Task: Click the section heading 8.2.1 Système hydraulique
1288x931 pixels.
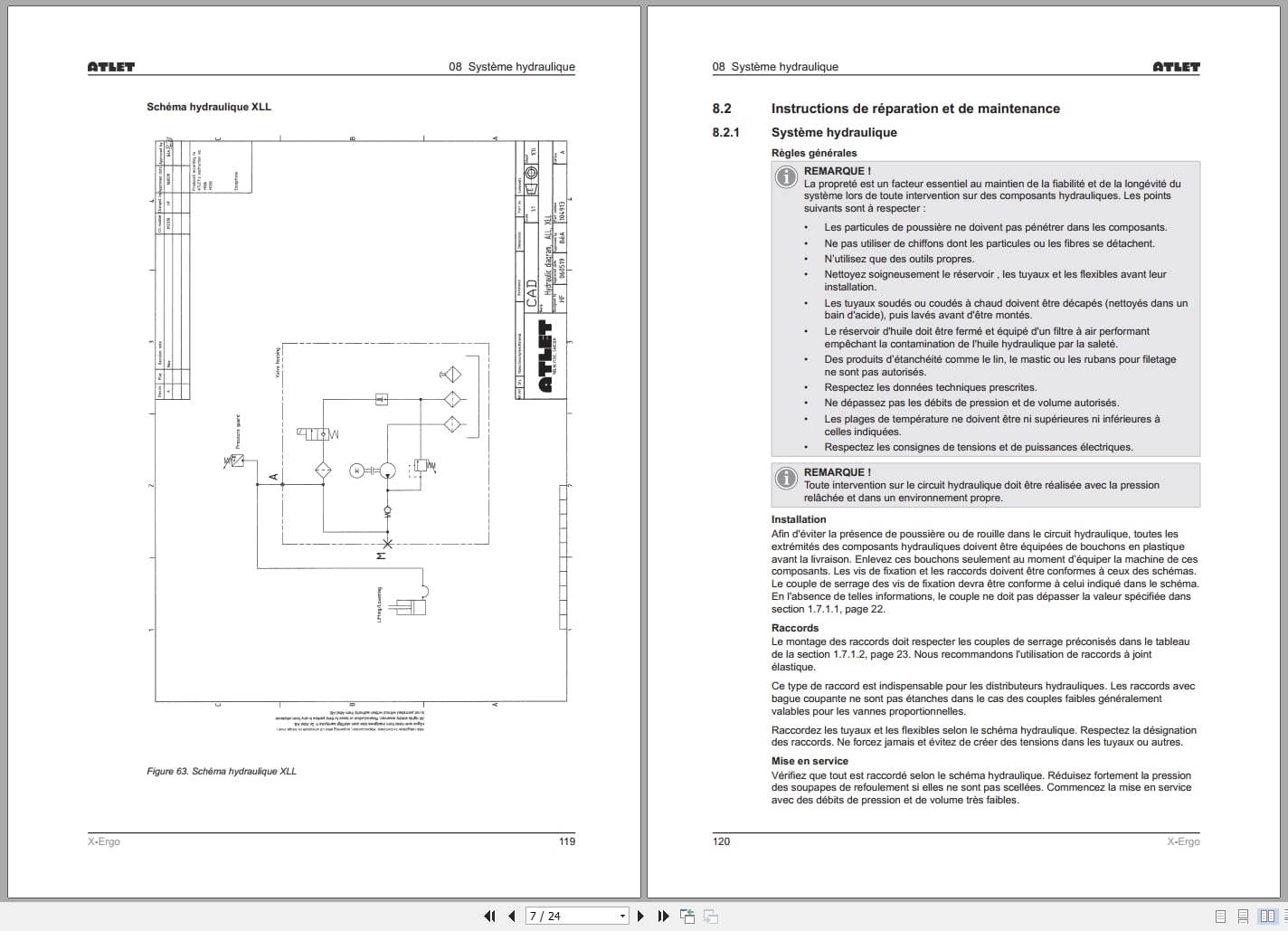Action: [x=805, y=132]
